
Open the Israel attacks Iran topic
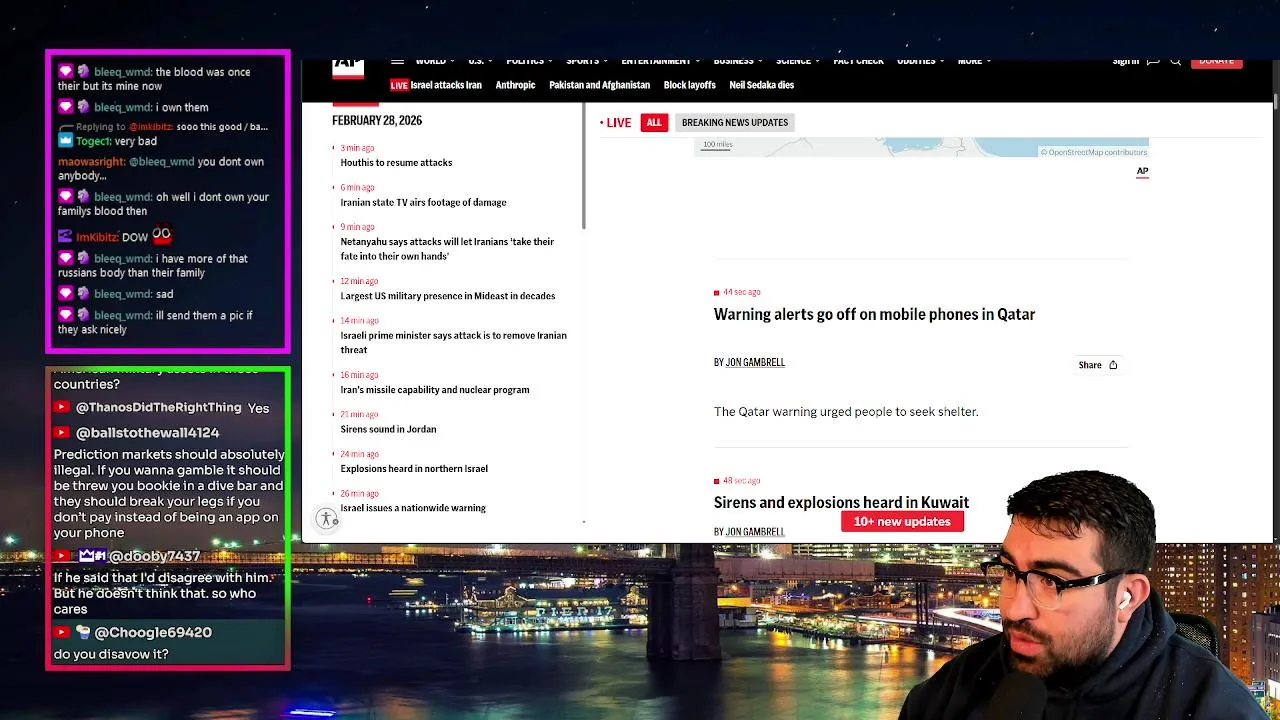coord(446,85)
